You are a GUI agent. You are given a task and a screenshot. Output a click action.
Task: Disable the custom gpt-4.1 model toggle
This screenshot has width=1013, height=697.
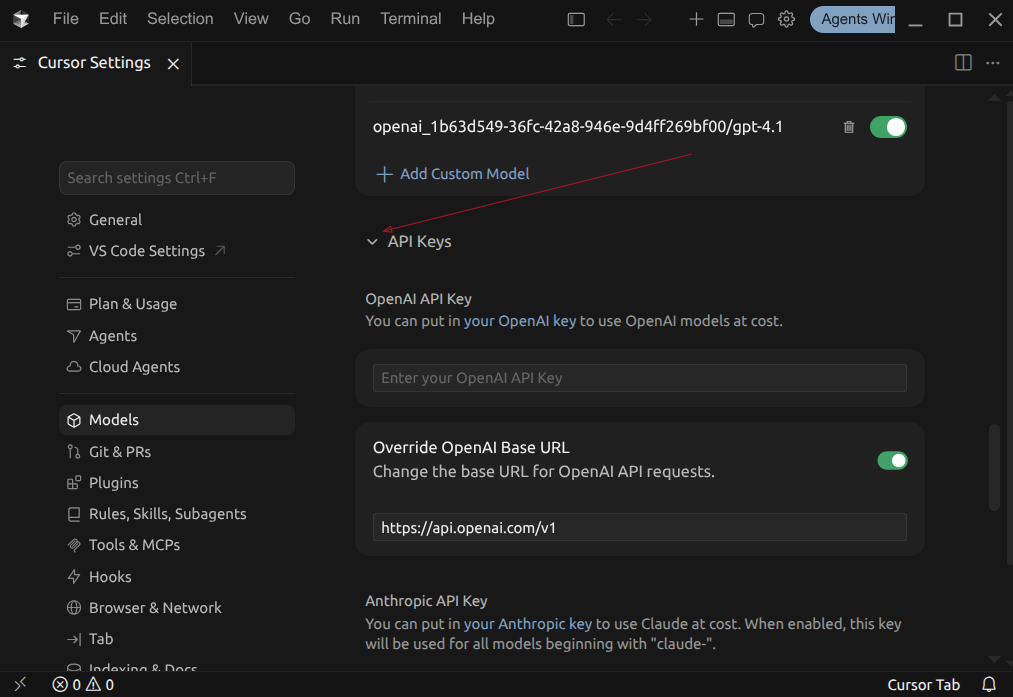[x=888, y=127]
